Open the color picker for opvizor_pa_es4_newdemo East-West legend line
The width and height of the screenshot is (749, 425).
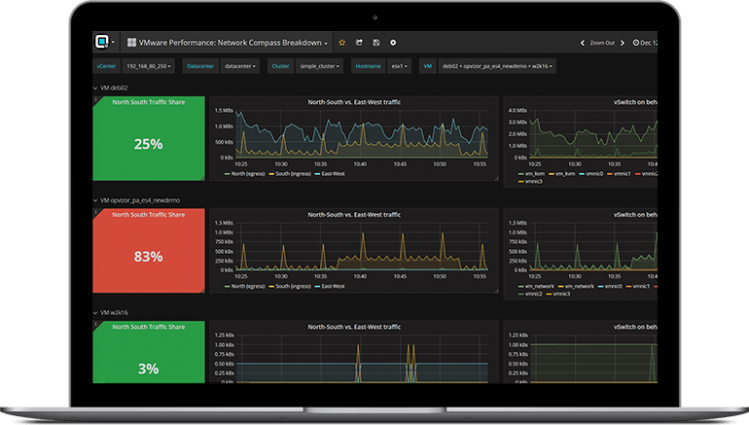(x=317, y=287)
